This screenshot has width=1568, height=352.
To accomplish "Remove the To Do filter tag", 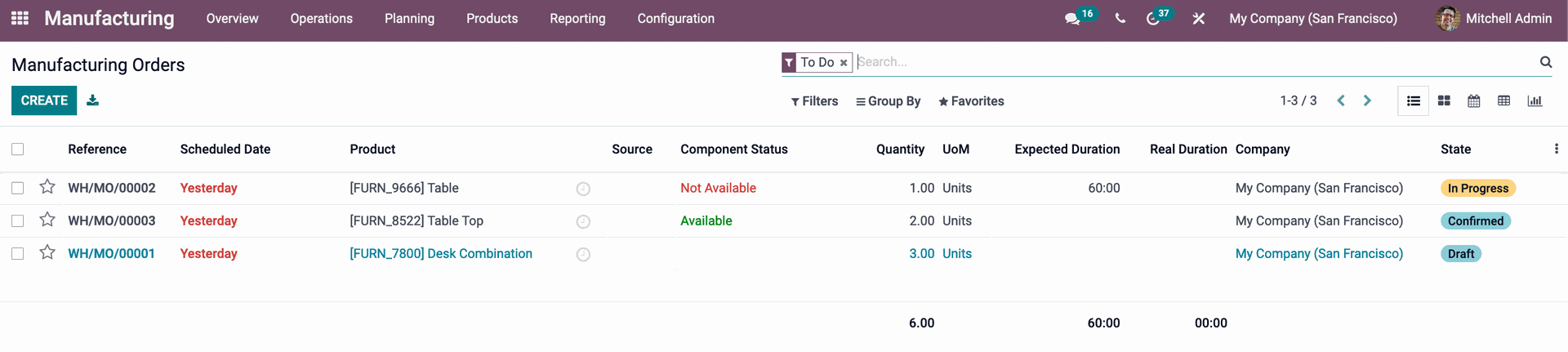I will (844, 63).
